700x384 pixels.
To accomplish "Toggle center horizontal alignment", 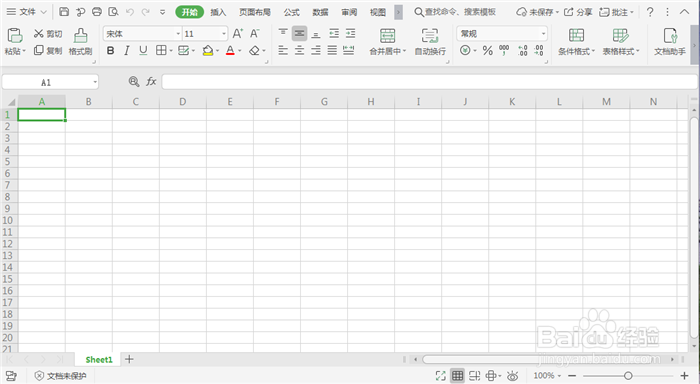I will tap(300, 50).
